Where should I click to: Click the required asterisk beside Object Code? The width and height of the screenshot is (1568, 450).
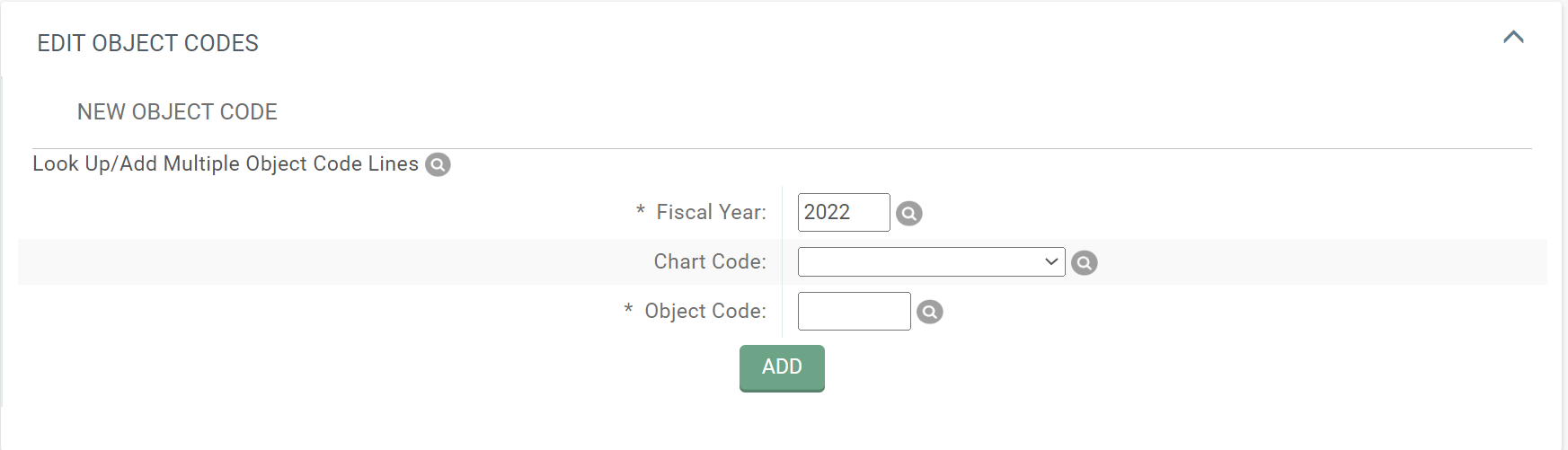click(x=629, y=310)
